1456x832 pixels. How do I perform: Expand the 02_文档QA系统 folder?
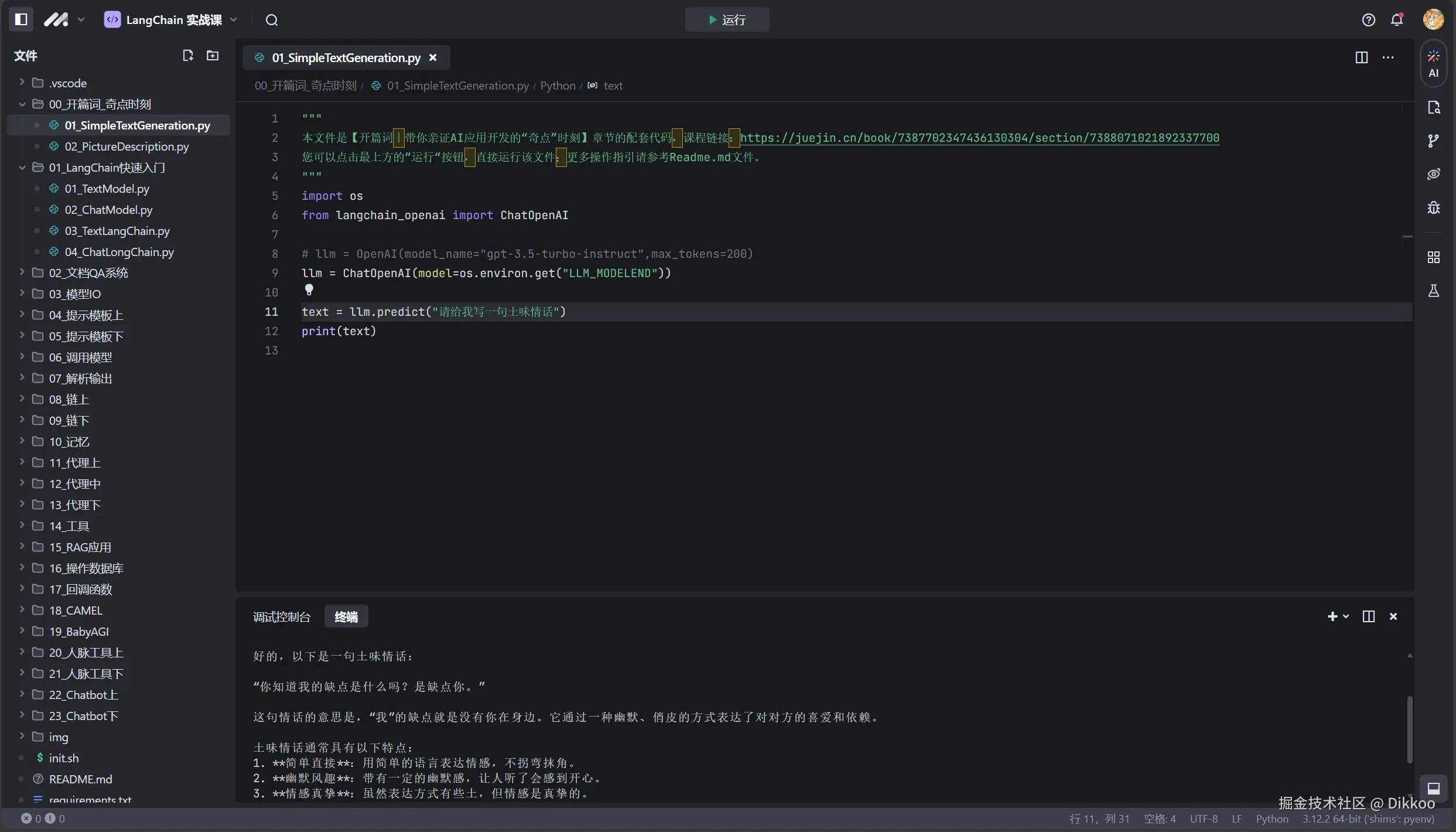pos(88,273)
